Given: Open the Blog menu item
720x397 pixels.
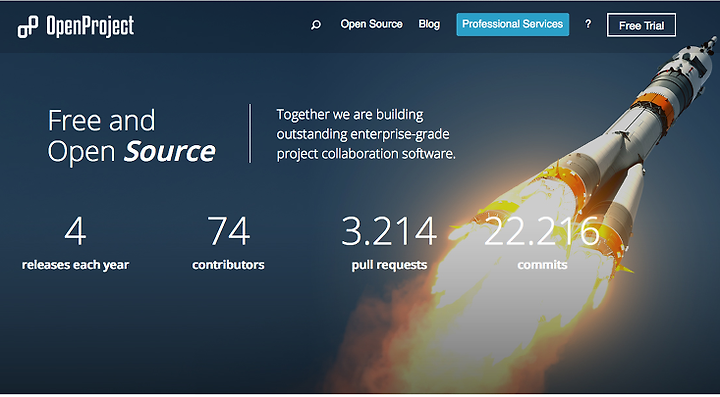Looking at the screenshot, I should pyautogui.click(x=429, y=24).
